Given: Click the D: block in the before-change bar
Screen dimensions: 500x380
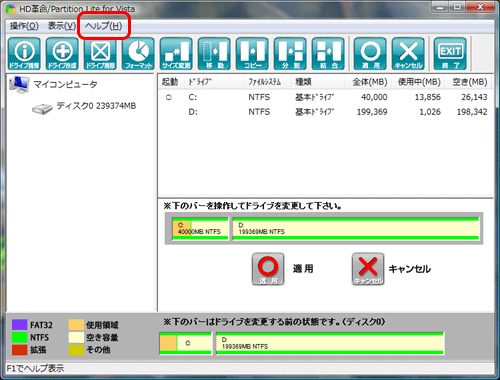Looking at the screenshot, I should 330,343.
